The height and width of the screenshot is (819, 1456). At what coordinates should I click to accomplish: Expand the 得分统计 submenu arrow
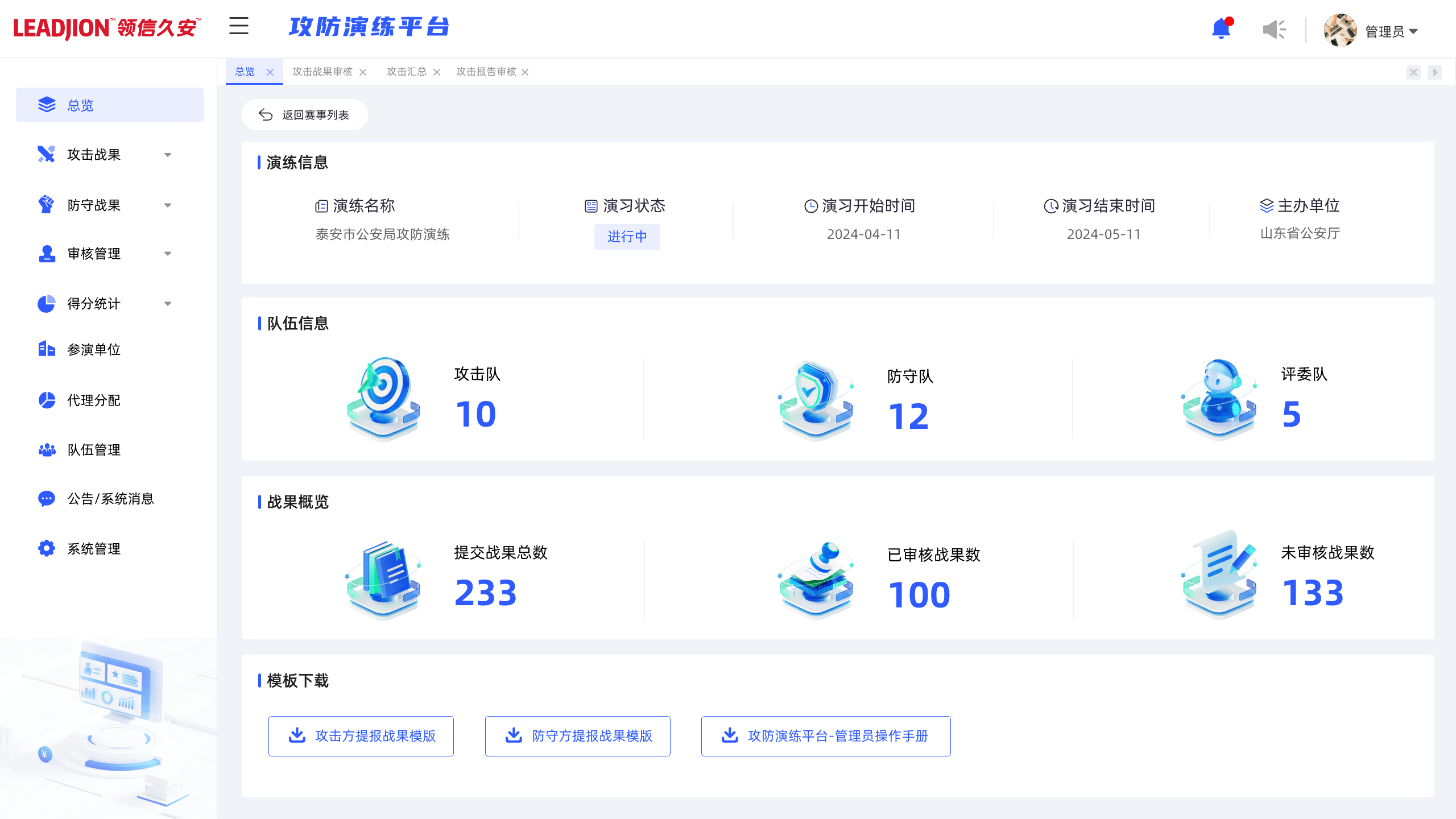(x=168, y=304)
